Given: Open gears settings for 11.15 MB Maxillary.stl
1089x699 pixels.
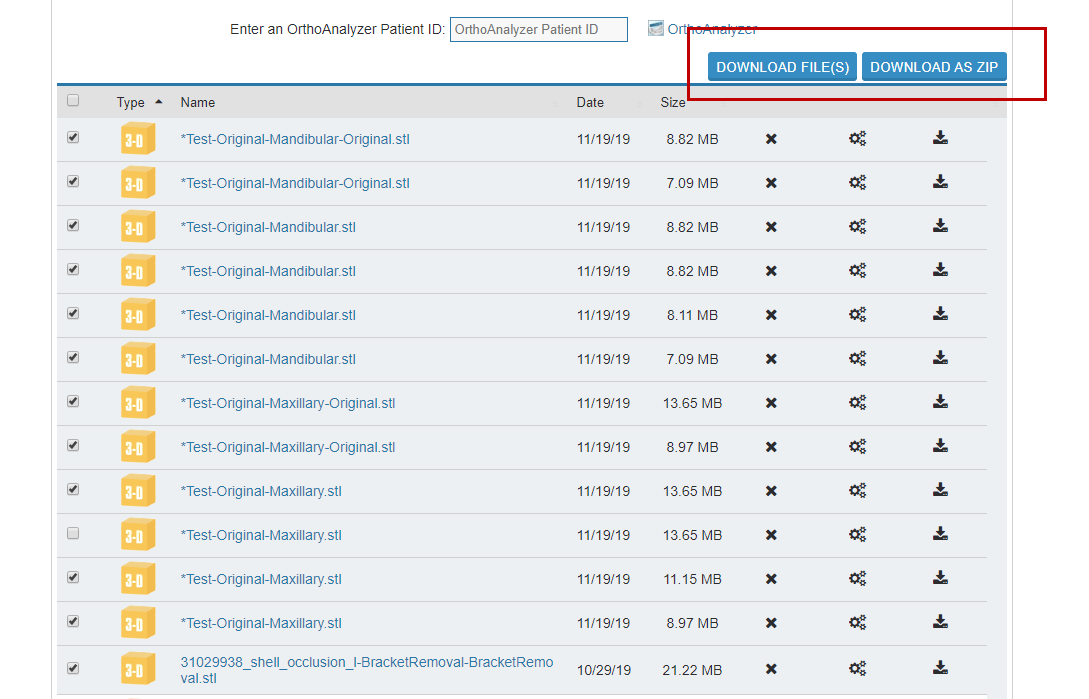Looking at the screenshot, I should click(x=858, y=579).
